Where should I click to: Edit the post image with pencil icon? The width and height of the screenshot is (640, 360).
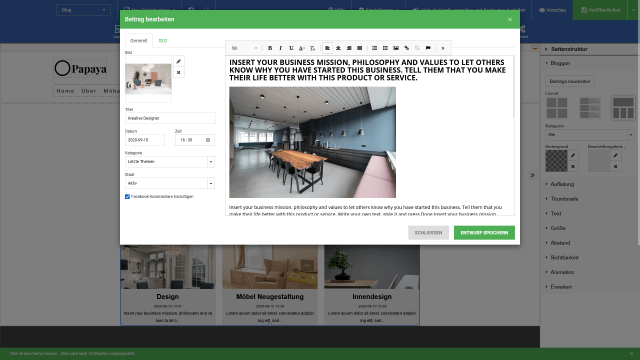178,61
